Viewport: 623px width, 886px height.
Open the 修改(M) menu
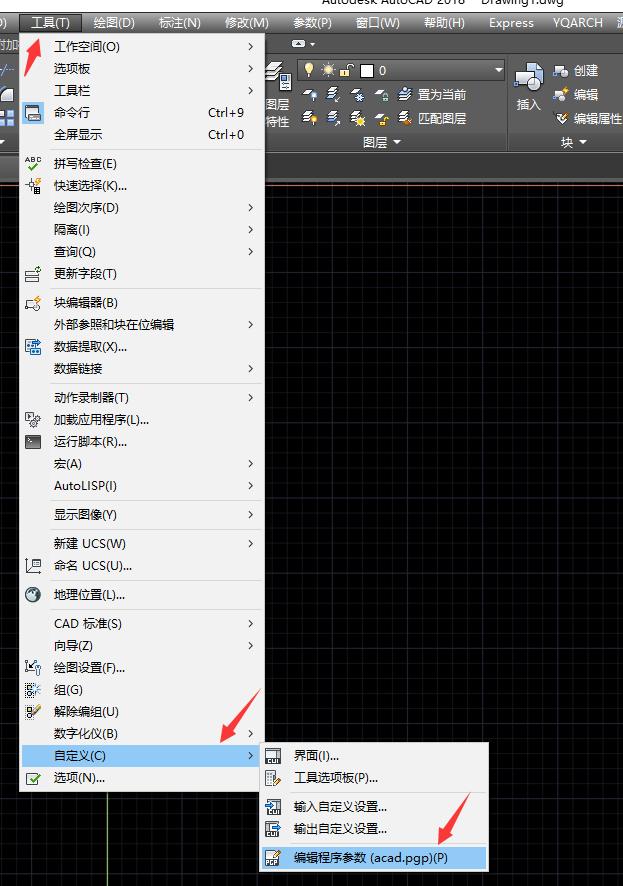coord(247,23)
